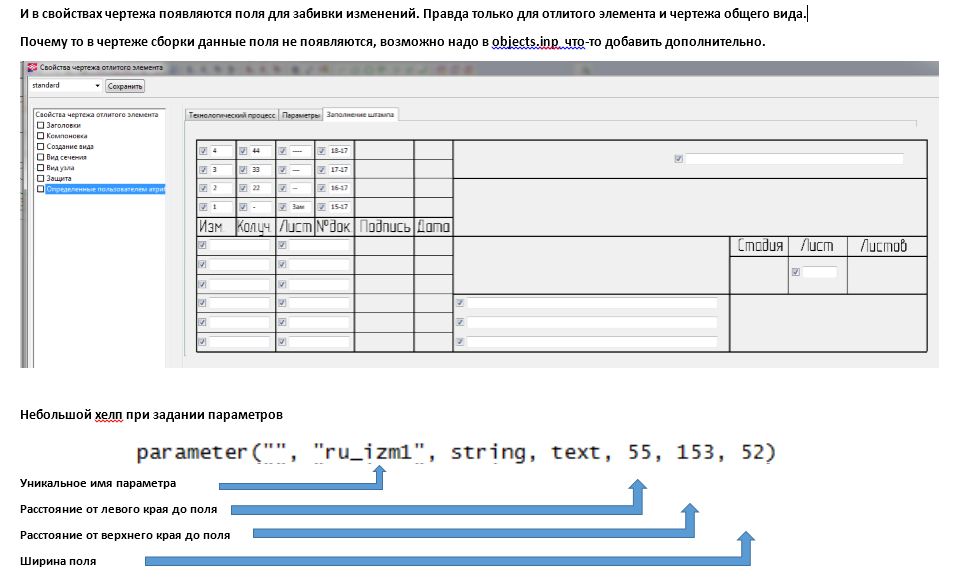Toggle the checkbox beside value 33
This screenshot has height=583, width=970.
tap(243, 170)
